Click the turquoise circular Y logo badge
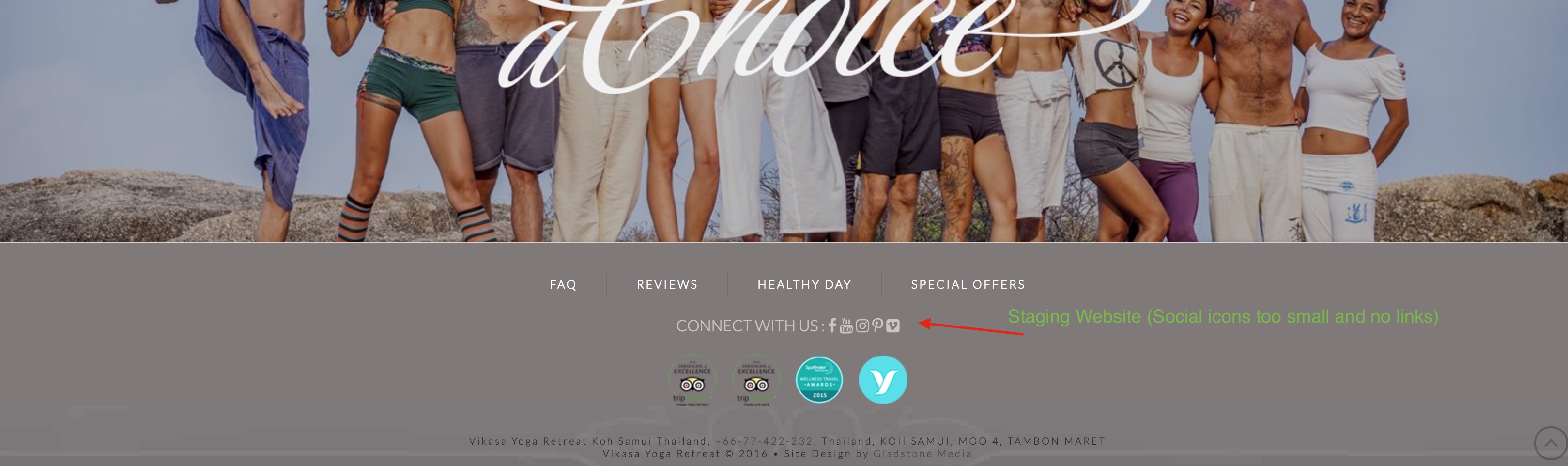This screenshot has width=1568, height=466. (883, 379)
